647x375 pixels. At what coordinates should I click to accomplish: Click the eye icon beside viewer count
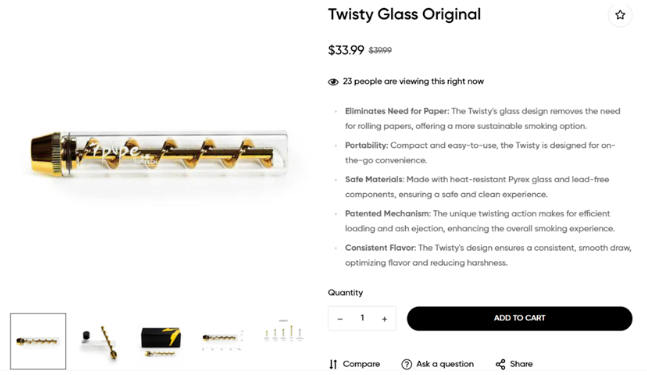pyautogui.click(x=333, y=82)
